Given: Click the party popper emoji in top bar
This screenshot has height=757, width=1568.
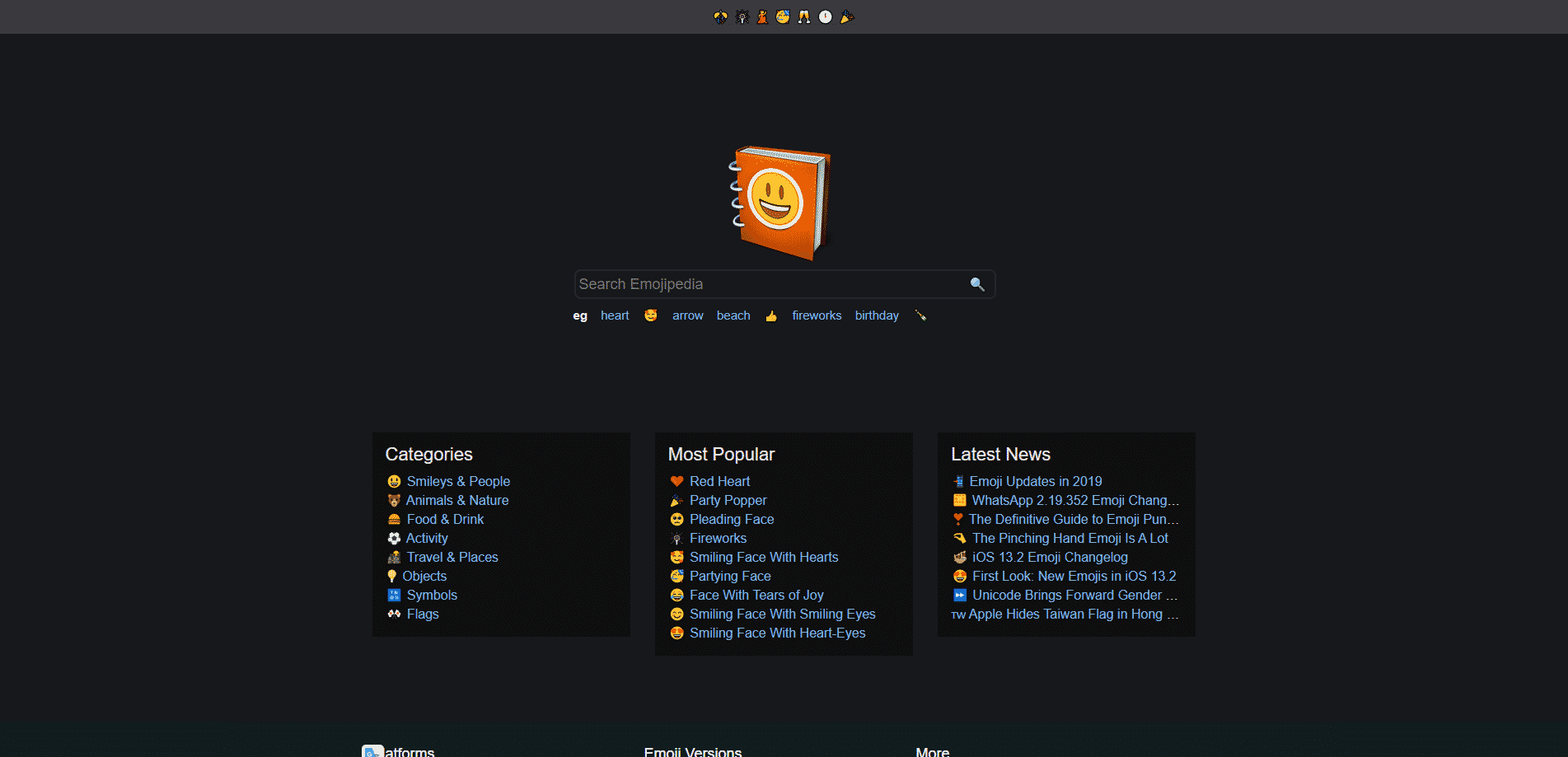Looking at the screenshot, I should pyautogui.click(x=846, y=16).
